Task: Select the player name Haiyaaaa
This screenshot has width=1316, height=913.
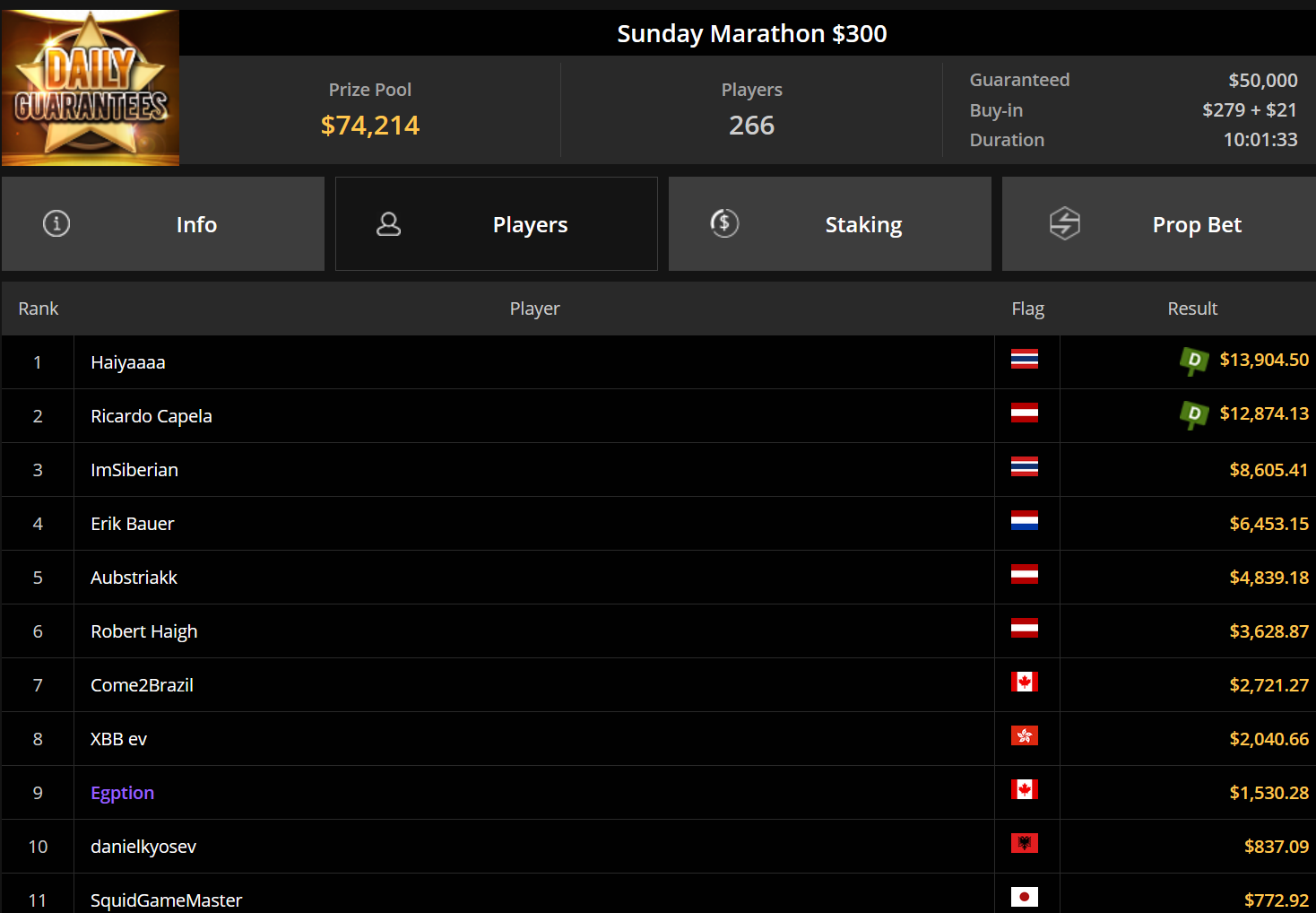Action: pyautogui.click(x=128, y=362)
